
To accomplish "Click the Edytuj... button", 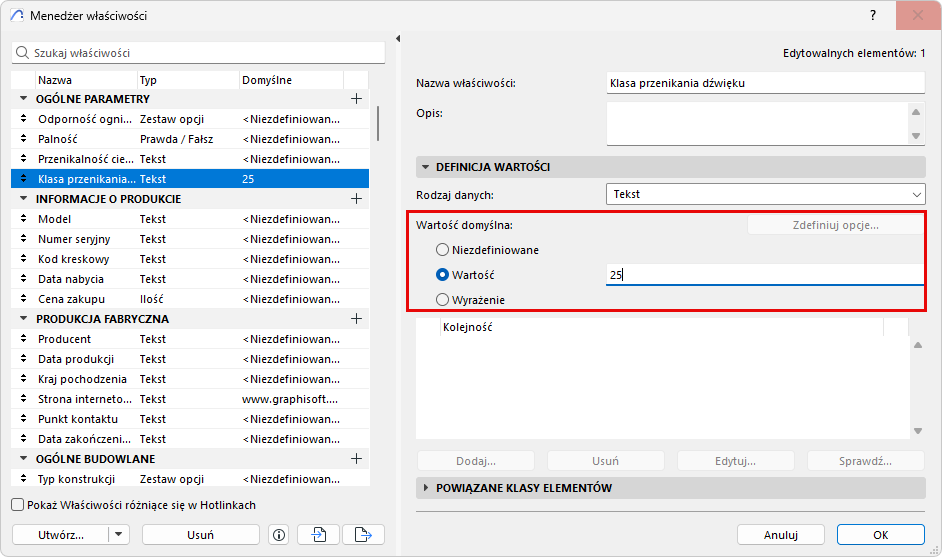I will coord(735,461).
